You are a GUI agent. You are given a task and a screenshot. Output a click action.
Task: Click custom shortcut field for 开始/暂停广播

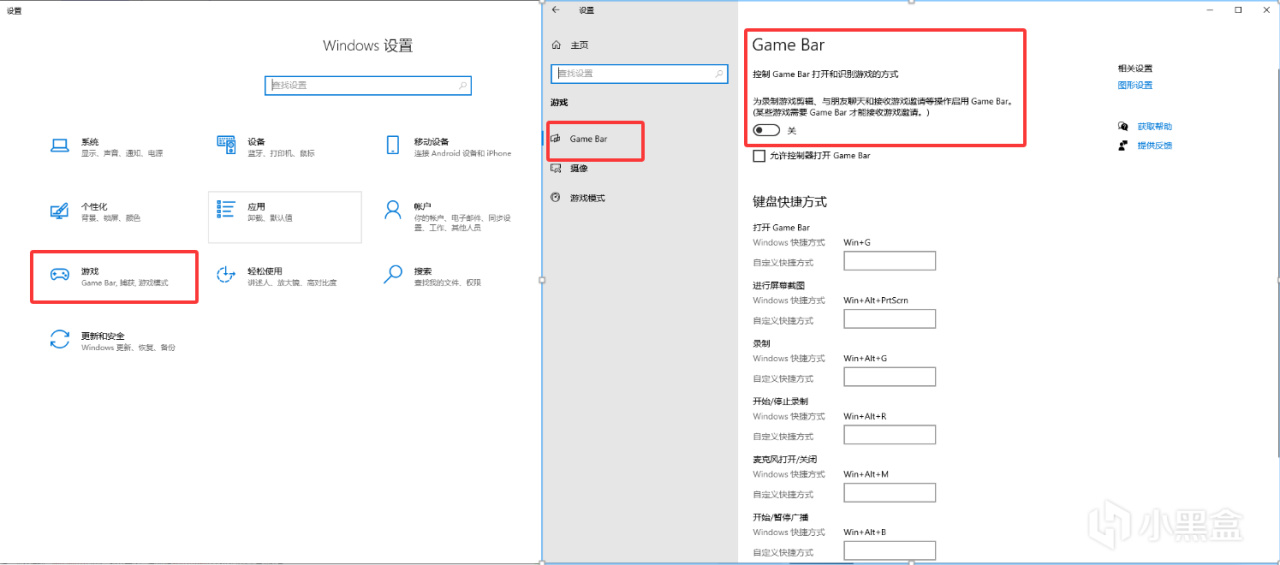889,551
